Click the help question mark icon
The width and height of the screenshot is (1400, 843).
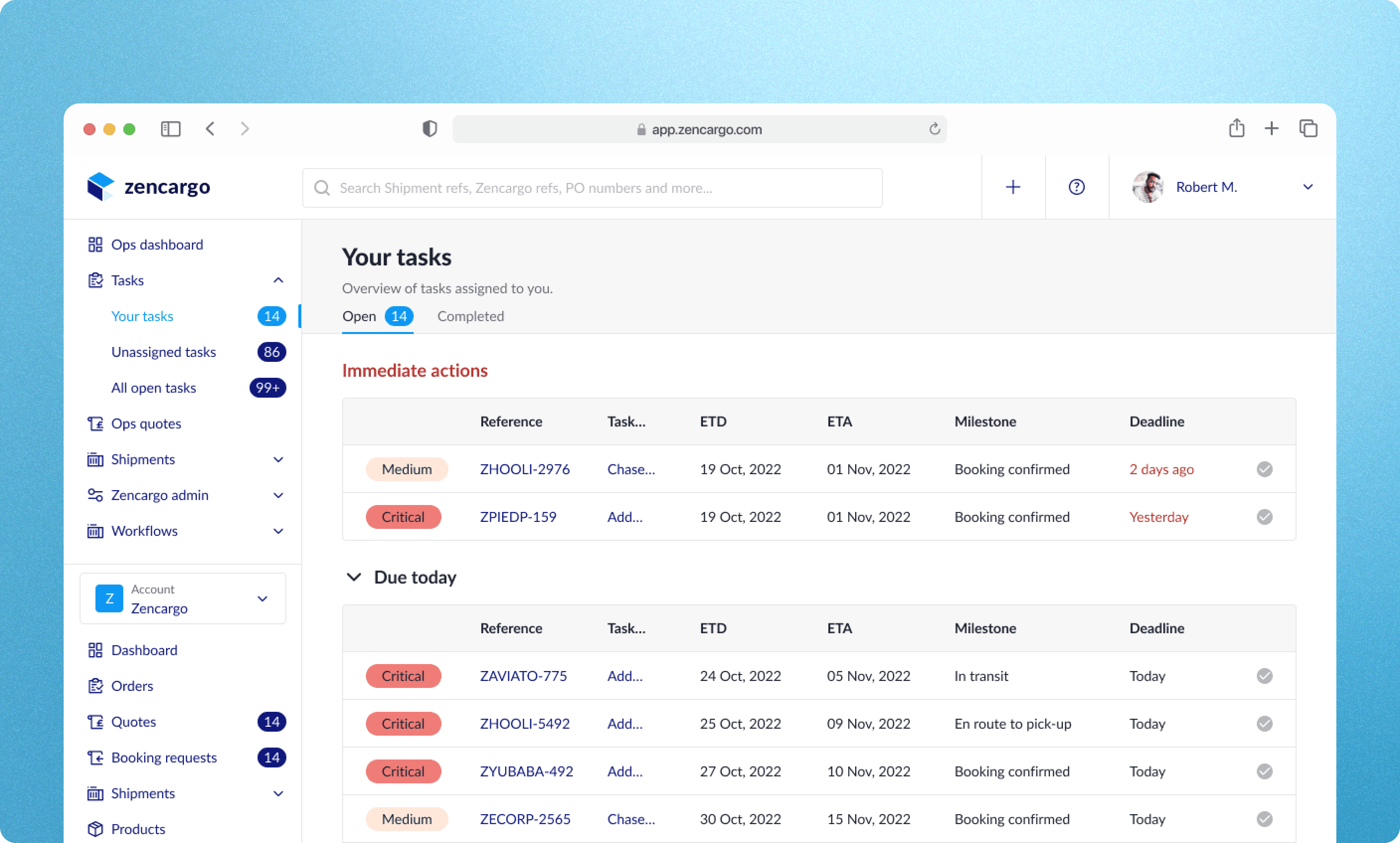coord(1076,187)
